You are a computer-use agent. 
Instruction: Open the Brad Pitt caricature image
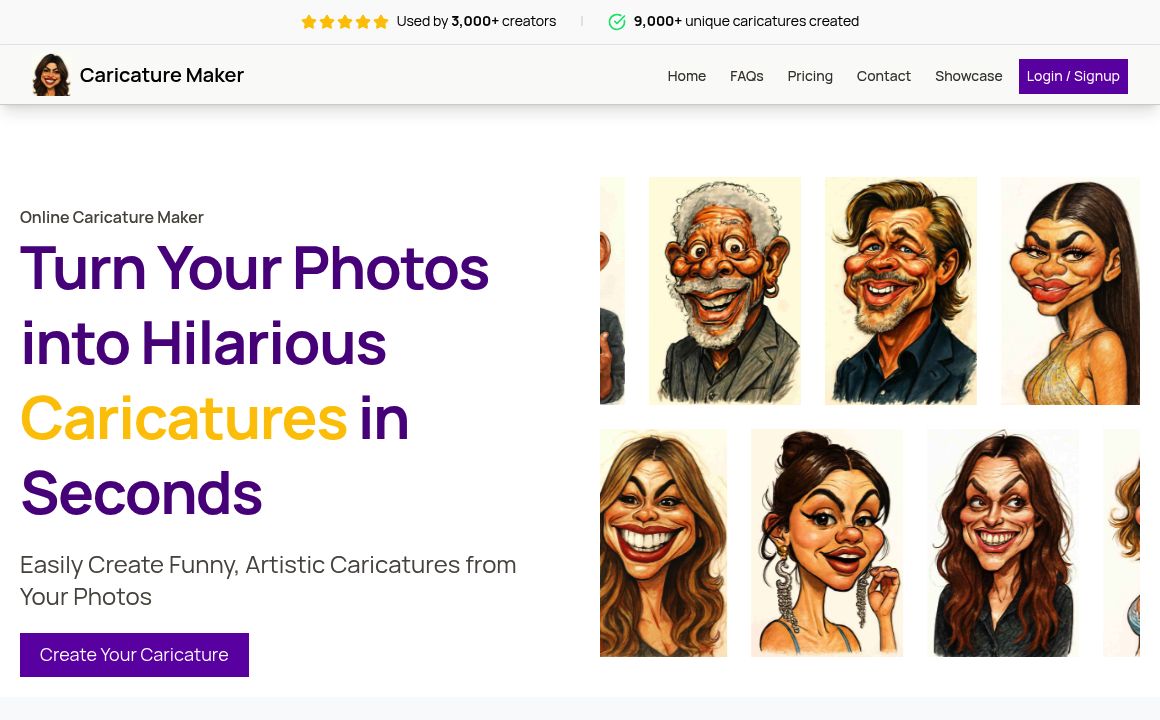tap(900, 290)
